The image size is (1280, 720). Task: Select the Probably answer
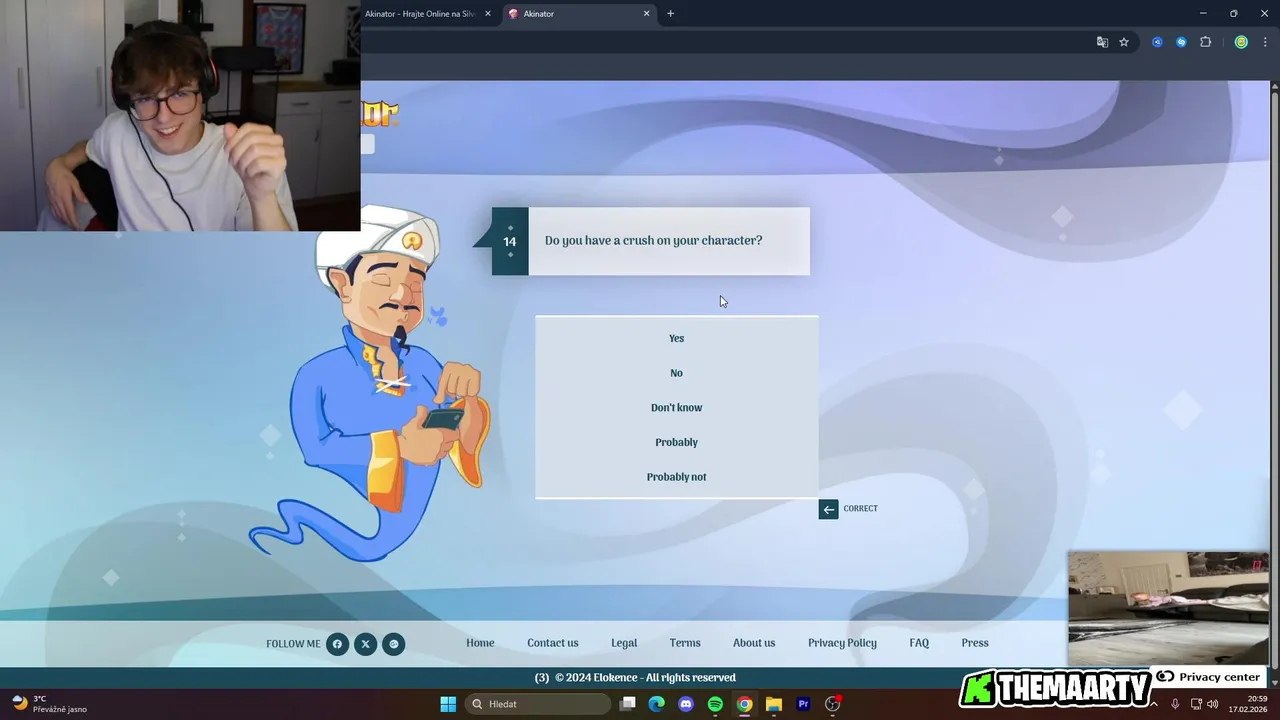(676, 442)
